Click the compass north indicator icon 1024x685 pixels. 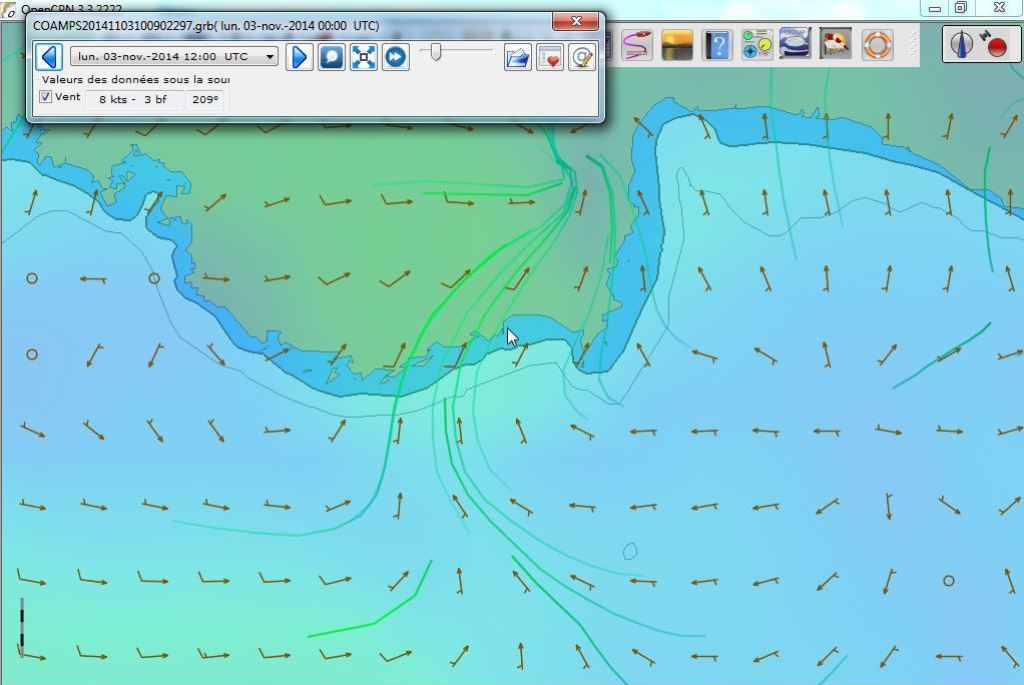click(x=961, y=44)
